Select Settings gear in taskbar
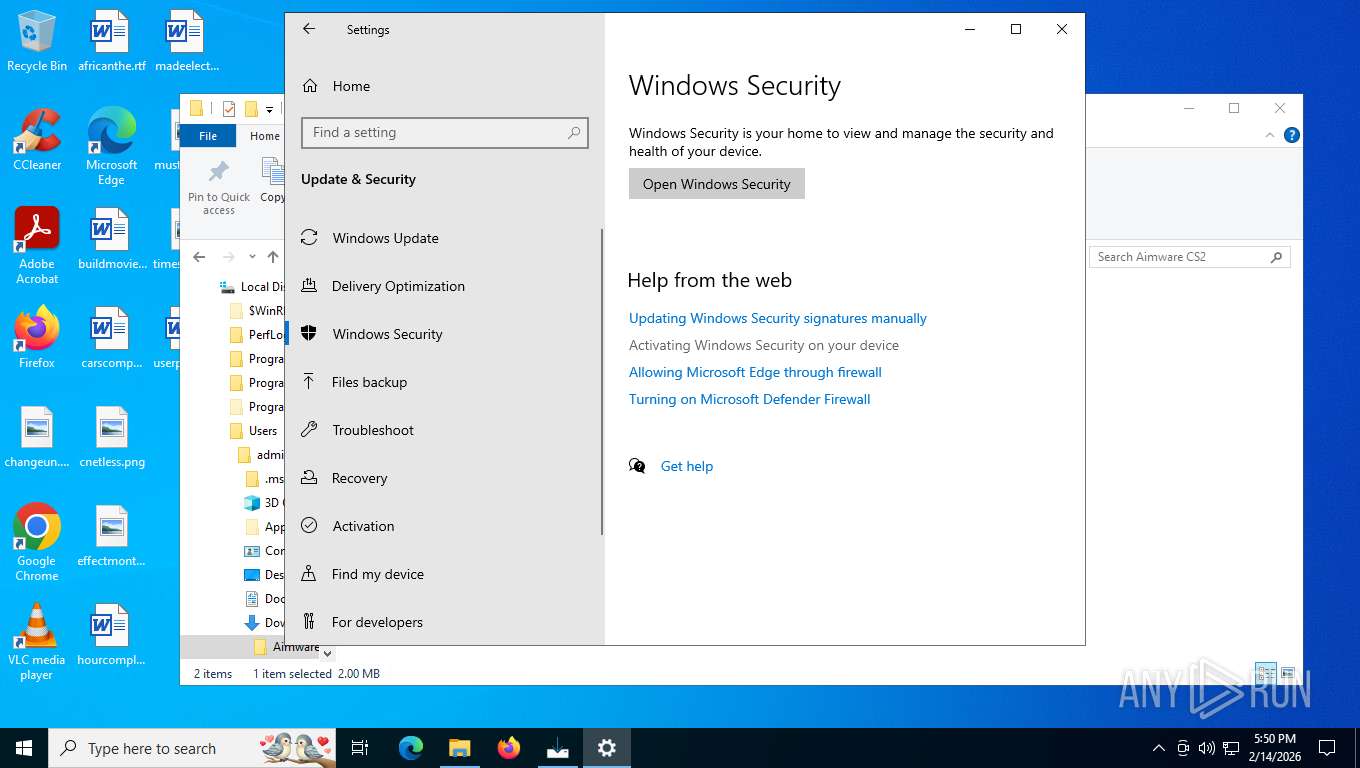This screenshot has height=768, width=1360. click(607, 748)
